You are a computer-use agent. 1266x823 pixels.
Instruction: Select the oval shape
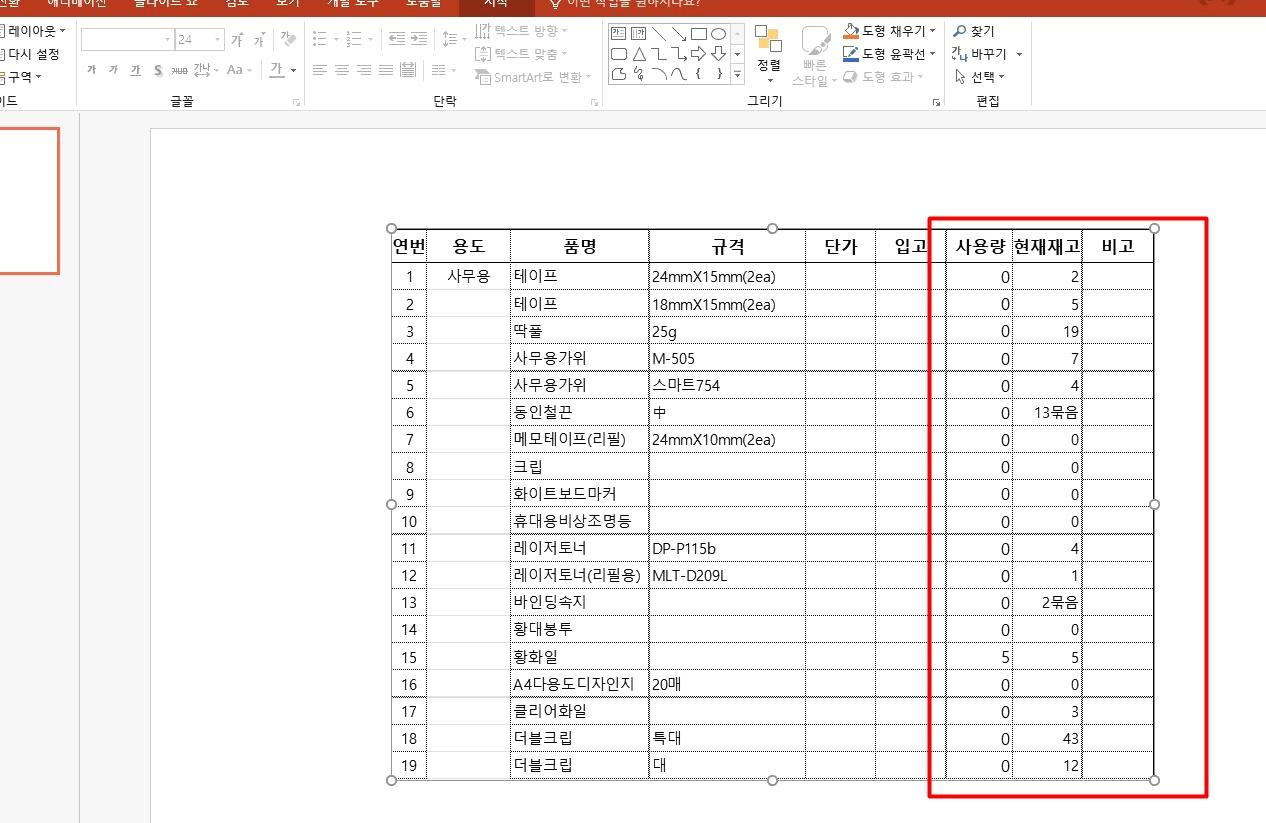pos(718,34)
